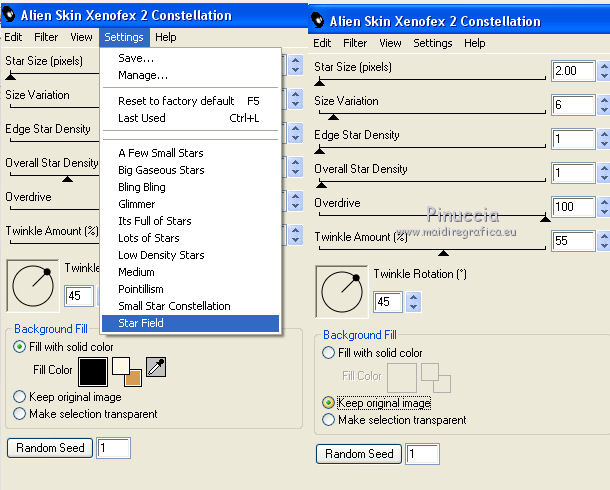
Task: Open the Settings menu in left window
Action: click(x=124, y=37)
